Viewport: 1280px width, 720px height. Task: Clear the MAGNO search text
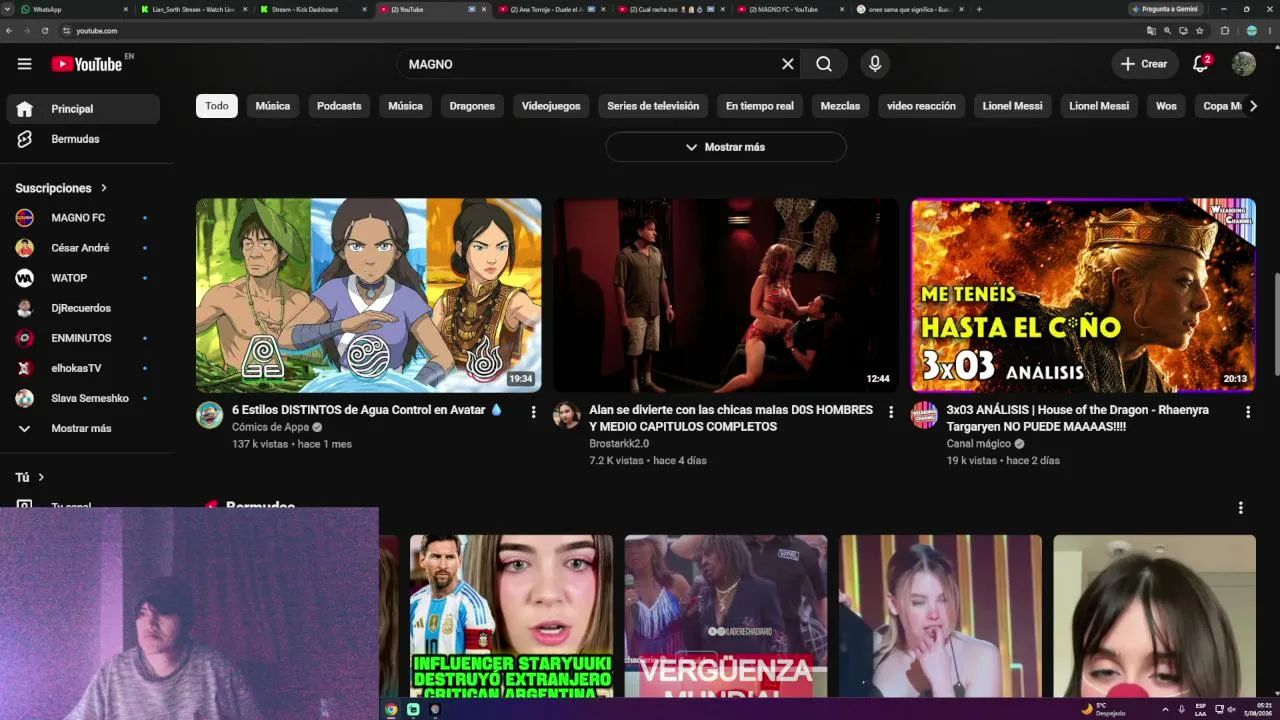788,64
